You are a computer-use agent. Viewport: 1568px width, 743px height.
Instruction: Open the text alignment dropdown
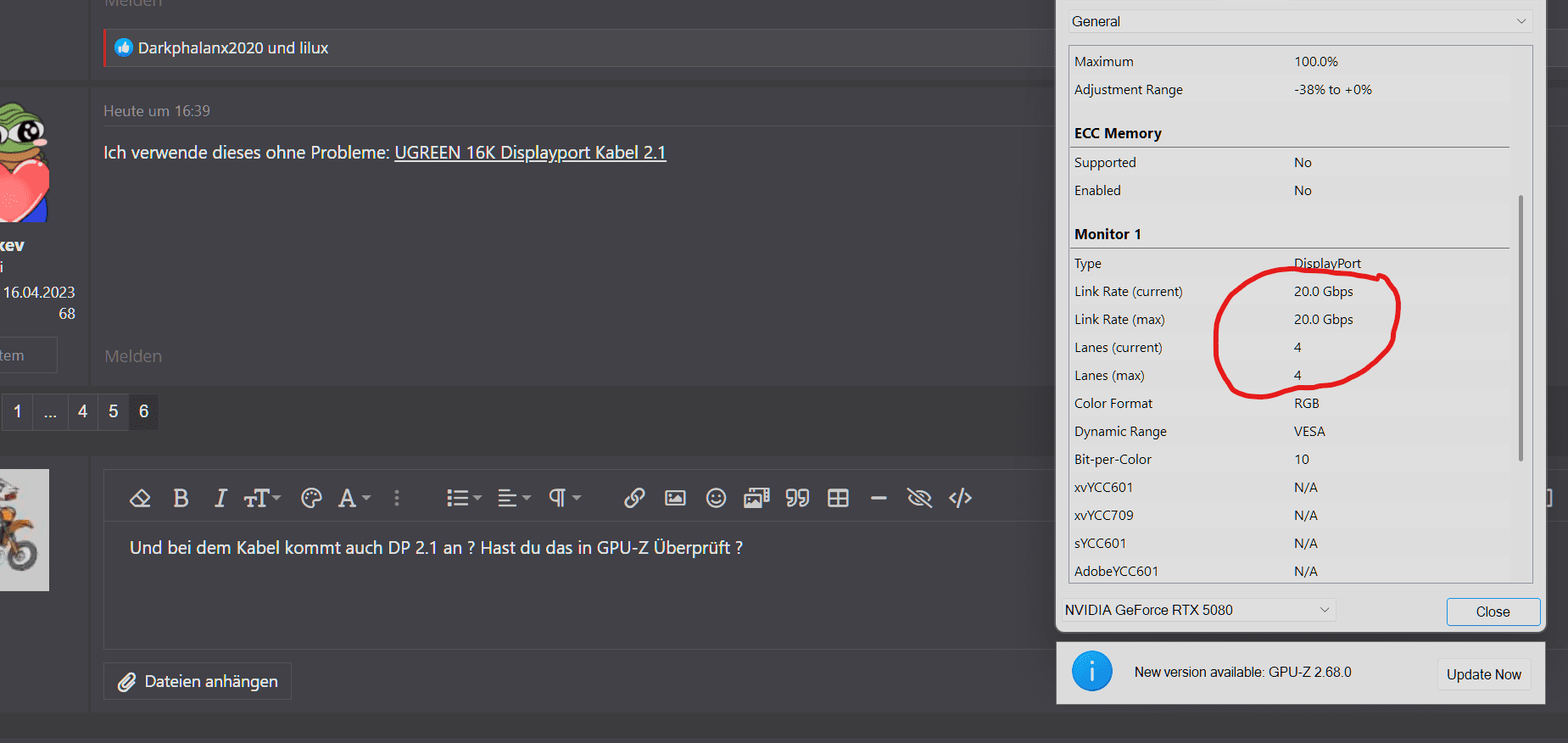514,498
